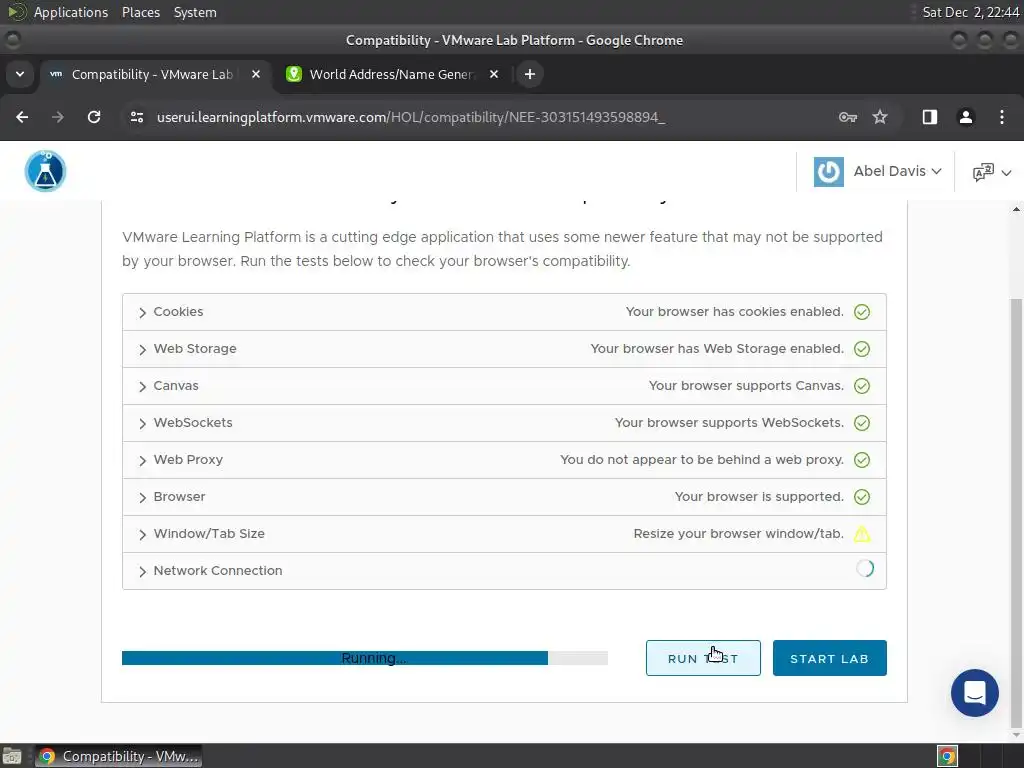The width and height of the screenshot is (1024, 768).
Task: View site information icon in address bar
Action: click(136, 117)
